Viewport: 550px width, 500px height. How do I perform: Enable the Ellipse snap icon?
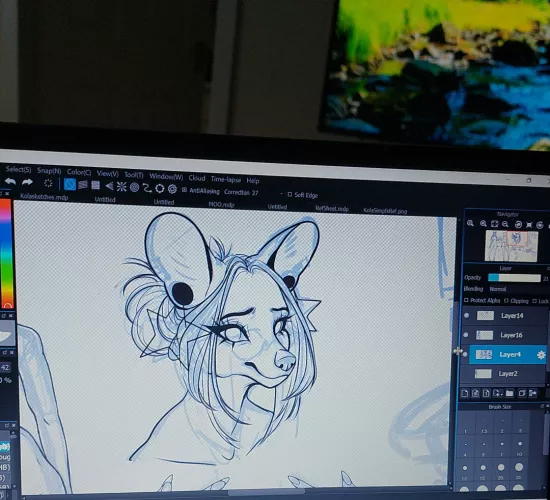(160, 188)
